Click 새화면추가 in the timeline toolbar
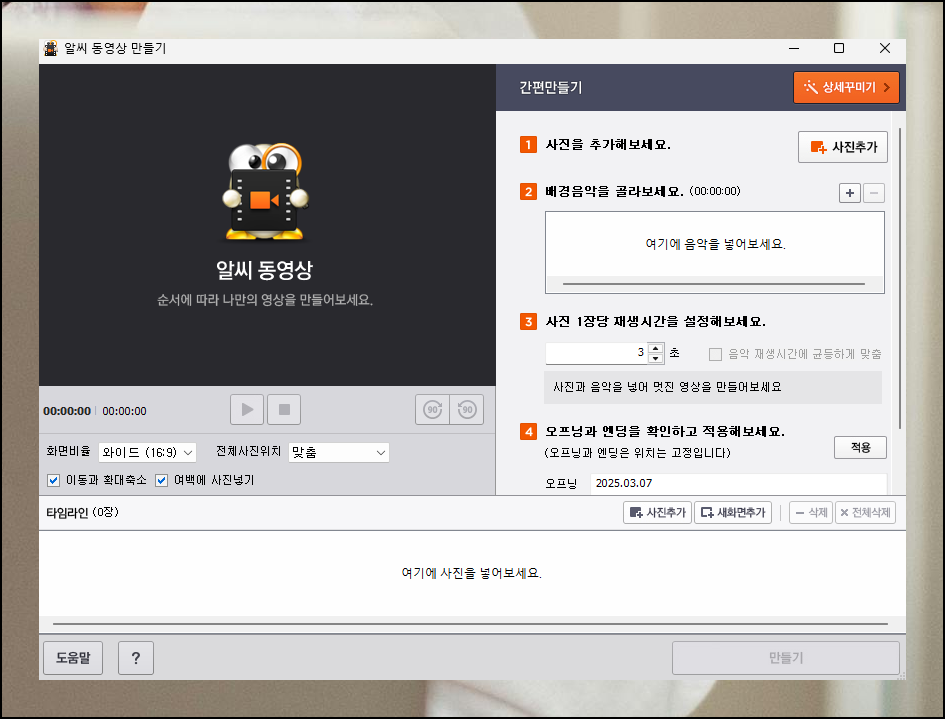The height and width of the screenshot is (719, 945). point(733,512)
